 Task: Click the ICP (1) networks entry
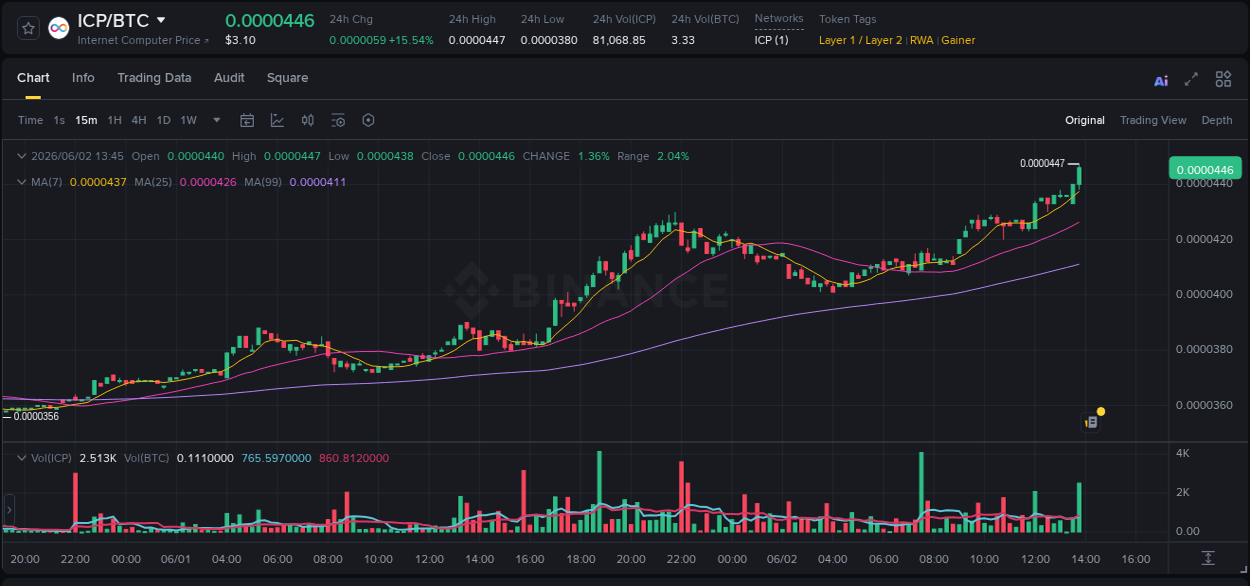pos(771,40)
